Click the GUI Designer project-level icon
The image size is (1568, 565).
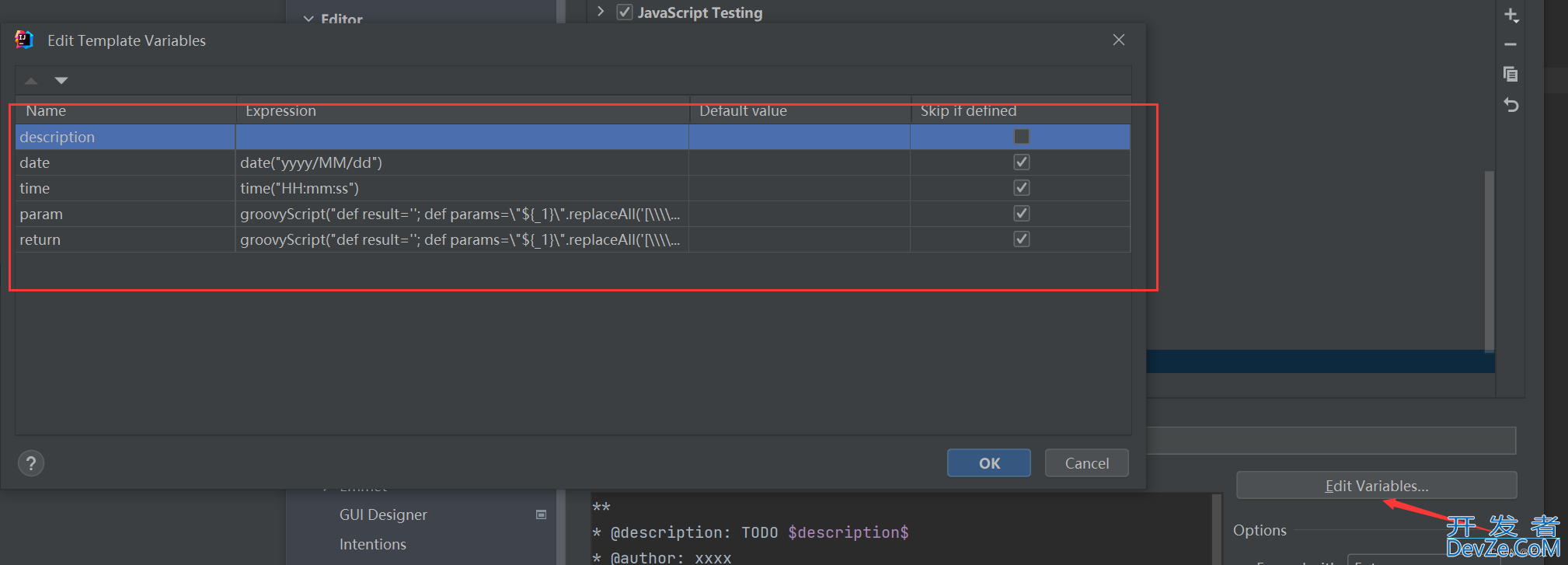[x=542, y=514]
